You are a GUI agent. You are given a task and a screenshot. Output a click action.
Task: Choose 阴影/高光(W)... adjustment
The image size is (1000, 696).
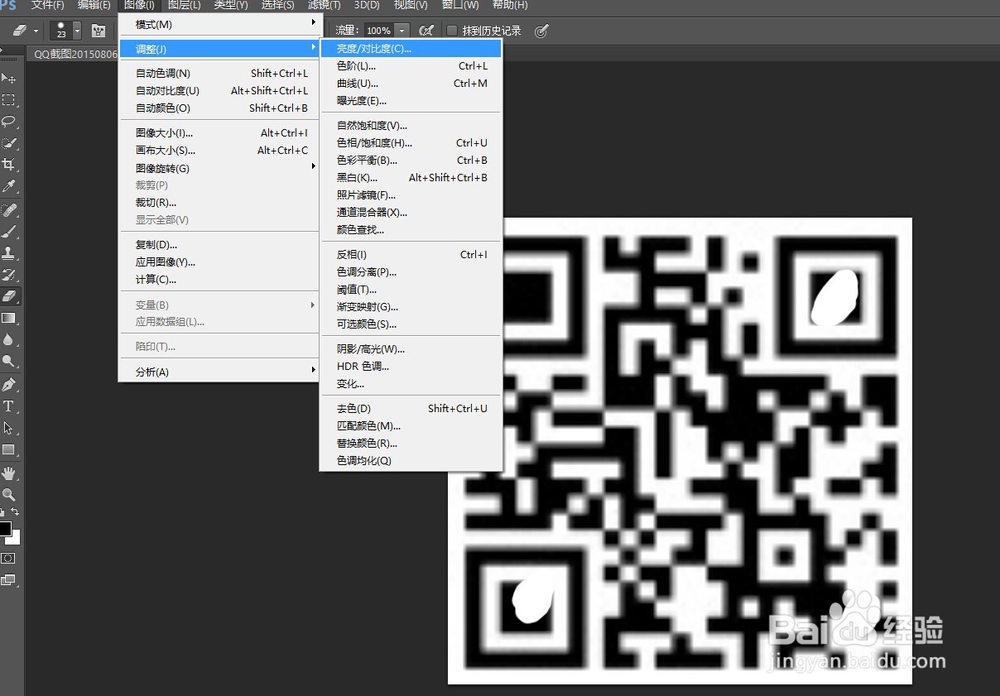pyautogui.click(x=411, y=349)
